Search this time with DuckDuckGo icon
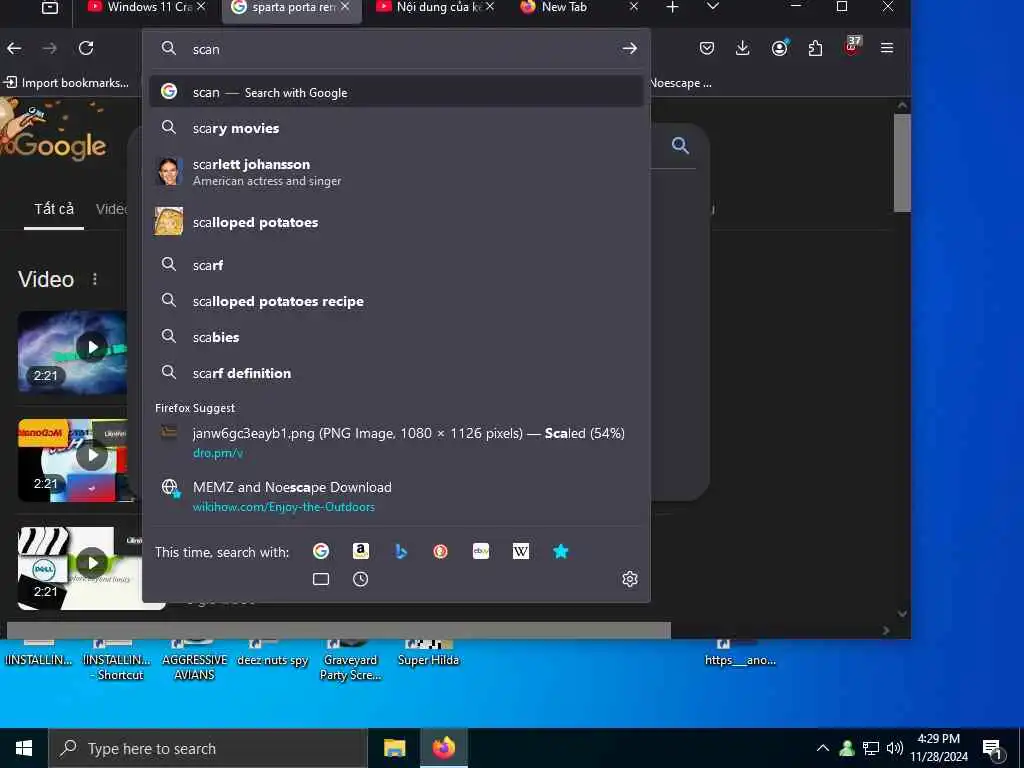1024x768 pixels. pos(441,551)
